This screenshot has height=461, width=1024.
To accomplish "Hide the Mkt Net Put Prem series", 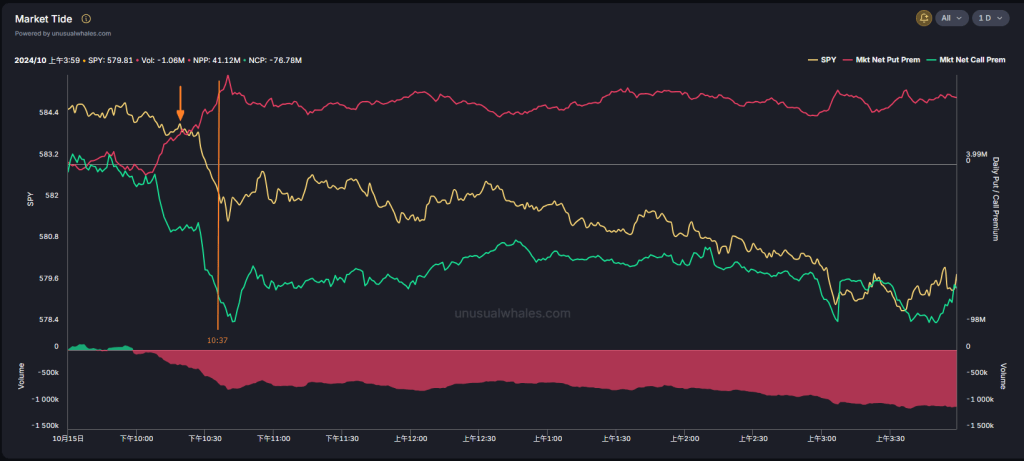I will point(882,61).
